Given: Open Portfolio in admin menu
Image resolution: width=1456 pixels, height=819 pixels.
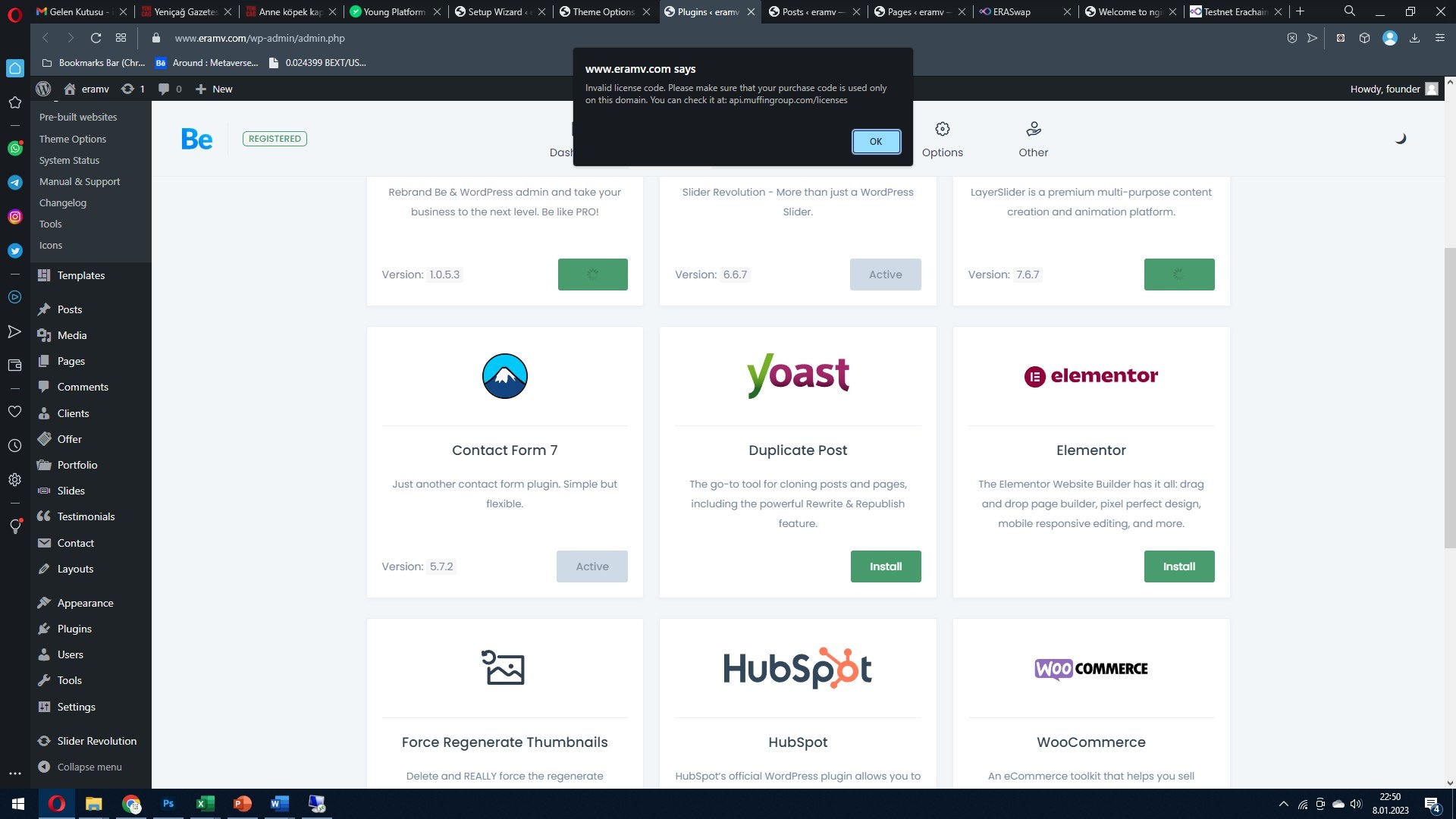Looking at the screenshot, I should (x=77, y=465).
